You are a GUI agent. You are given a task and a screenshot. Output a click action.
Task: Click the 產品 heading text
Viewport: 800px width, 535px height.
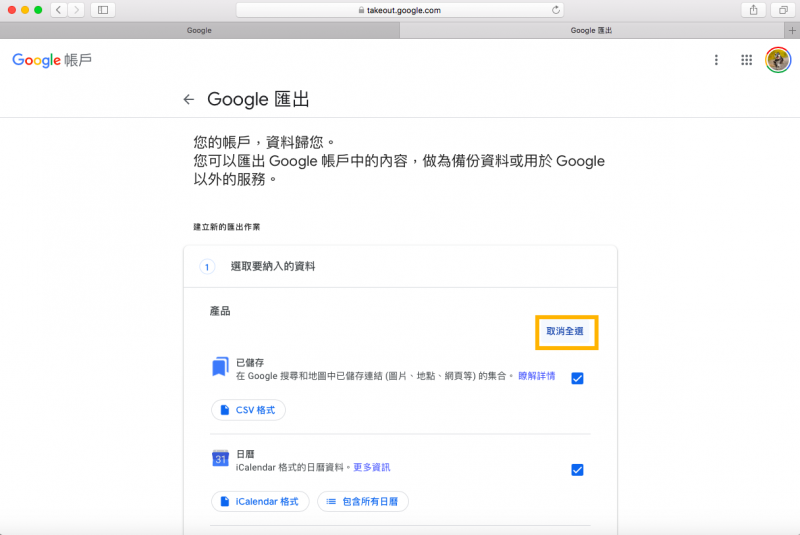220,311
